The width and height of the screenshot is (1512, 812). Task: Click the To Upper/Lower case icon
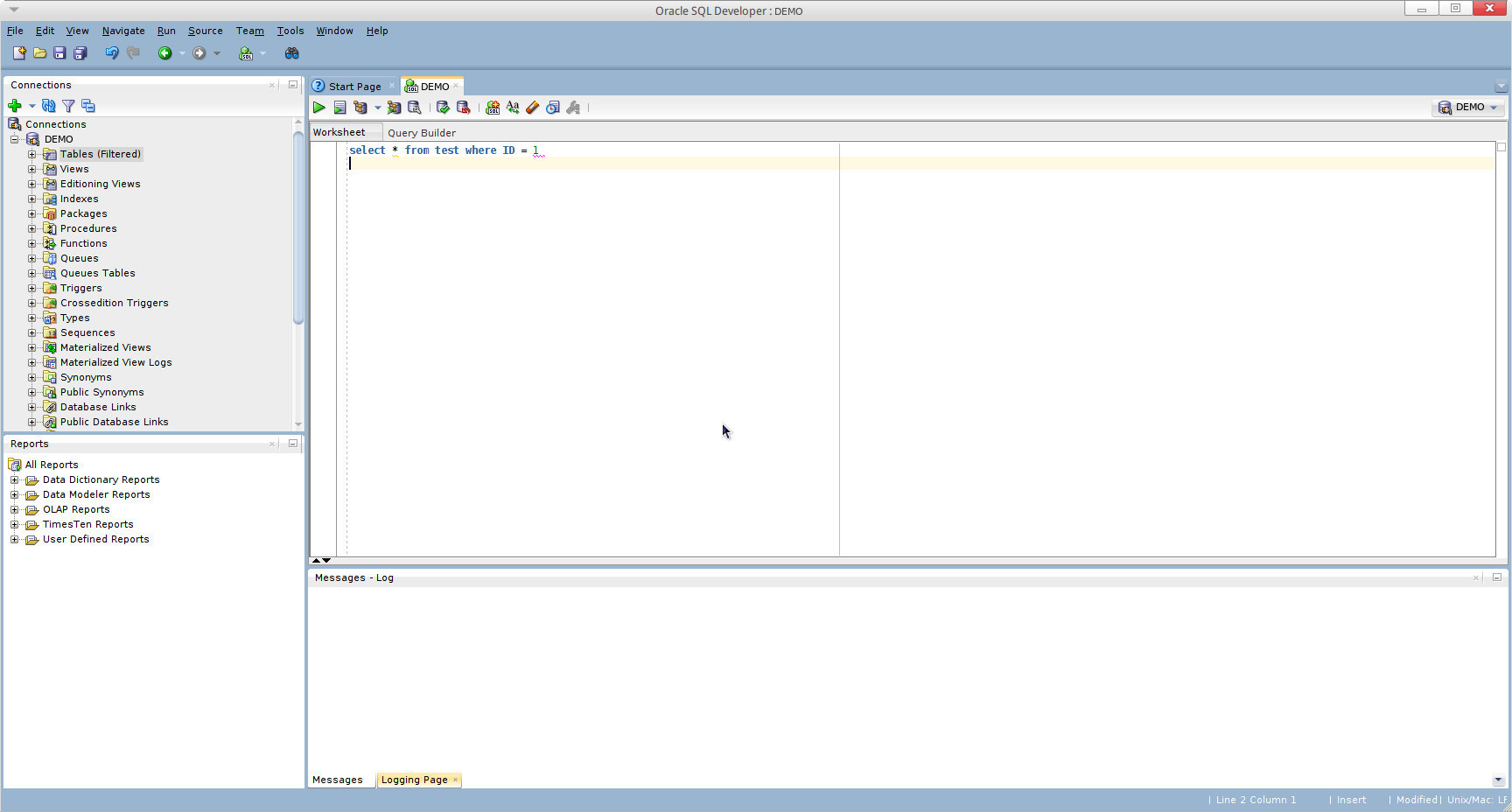513,108
